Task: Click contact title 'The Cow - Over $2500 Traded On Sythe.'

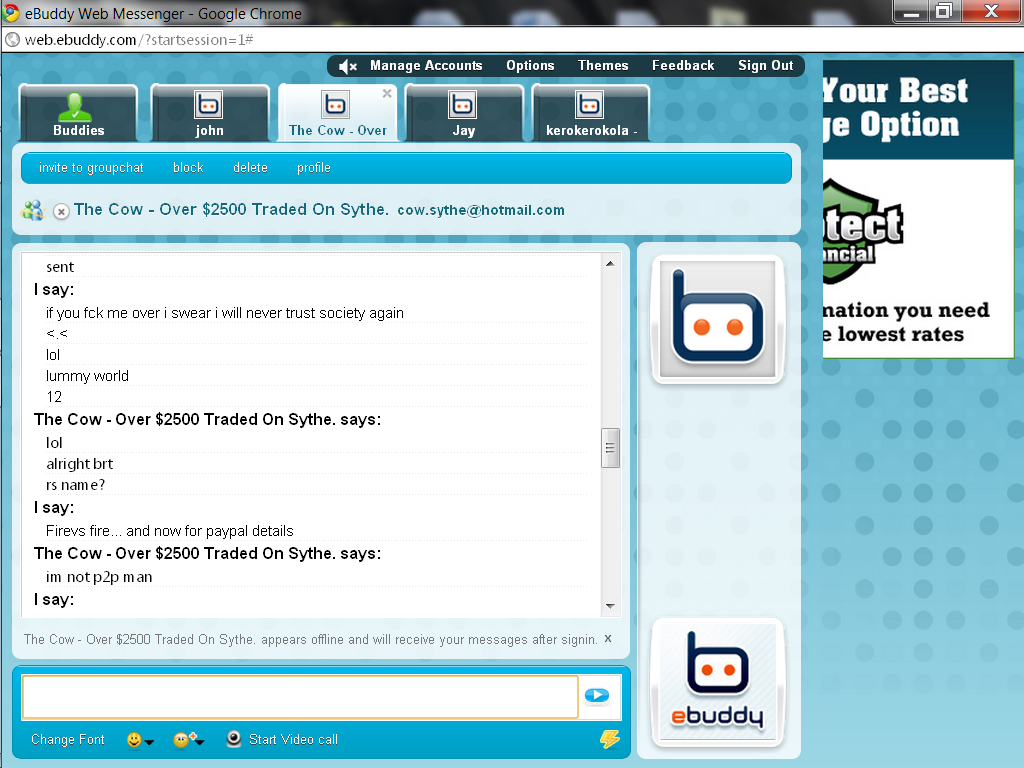Action: point(231,210)
